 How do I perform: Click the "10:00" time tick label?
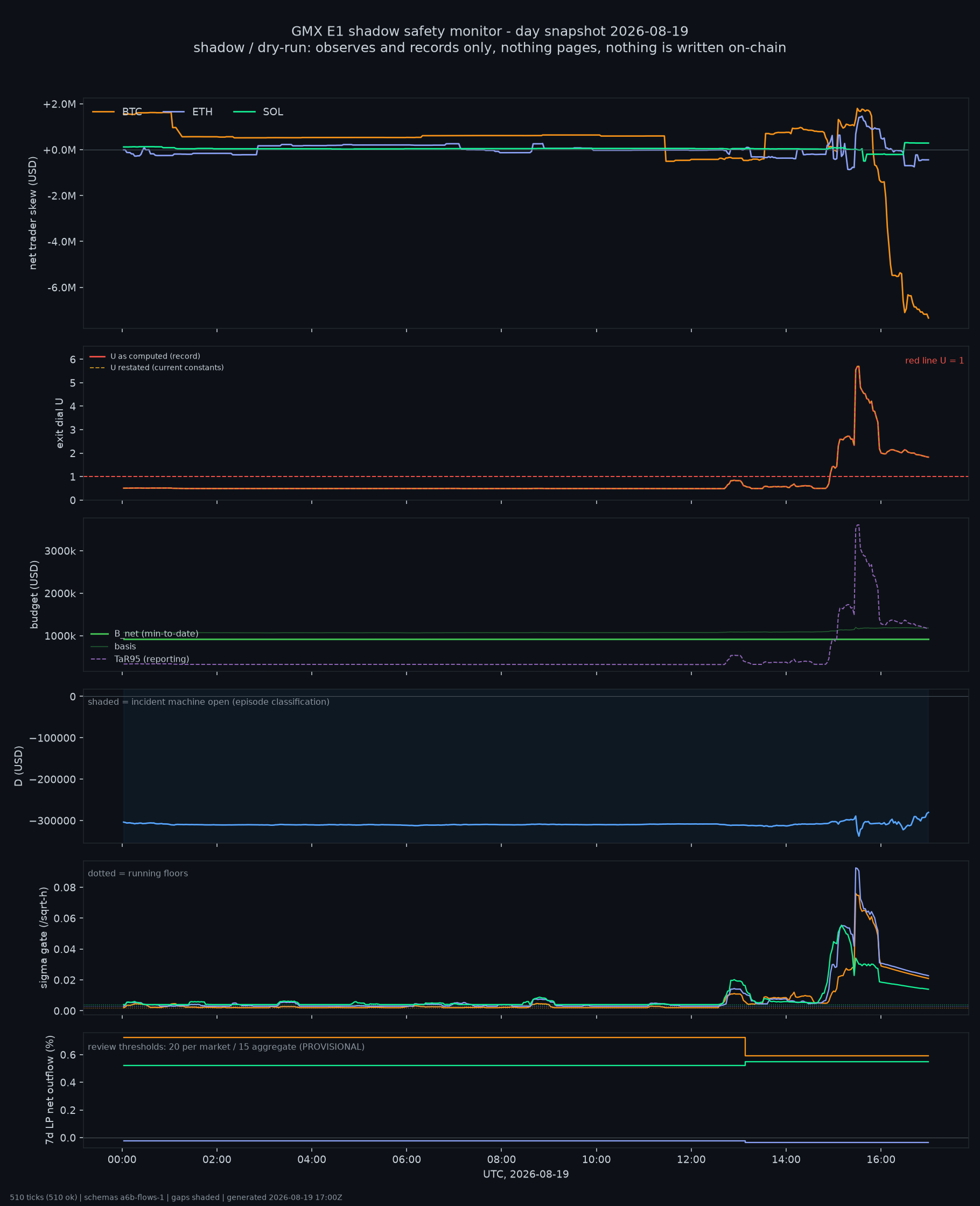coord(596,1160)
